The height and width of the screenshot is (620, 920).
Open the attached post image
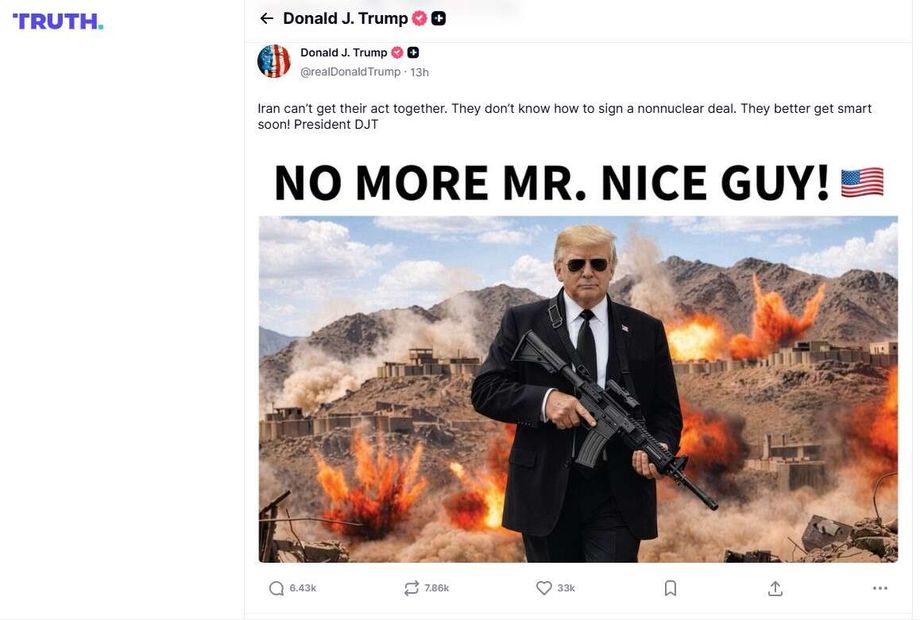tap(578, 360)
